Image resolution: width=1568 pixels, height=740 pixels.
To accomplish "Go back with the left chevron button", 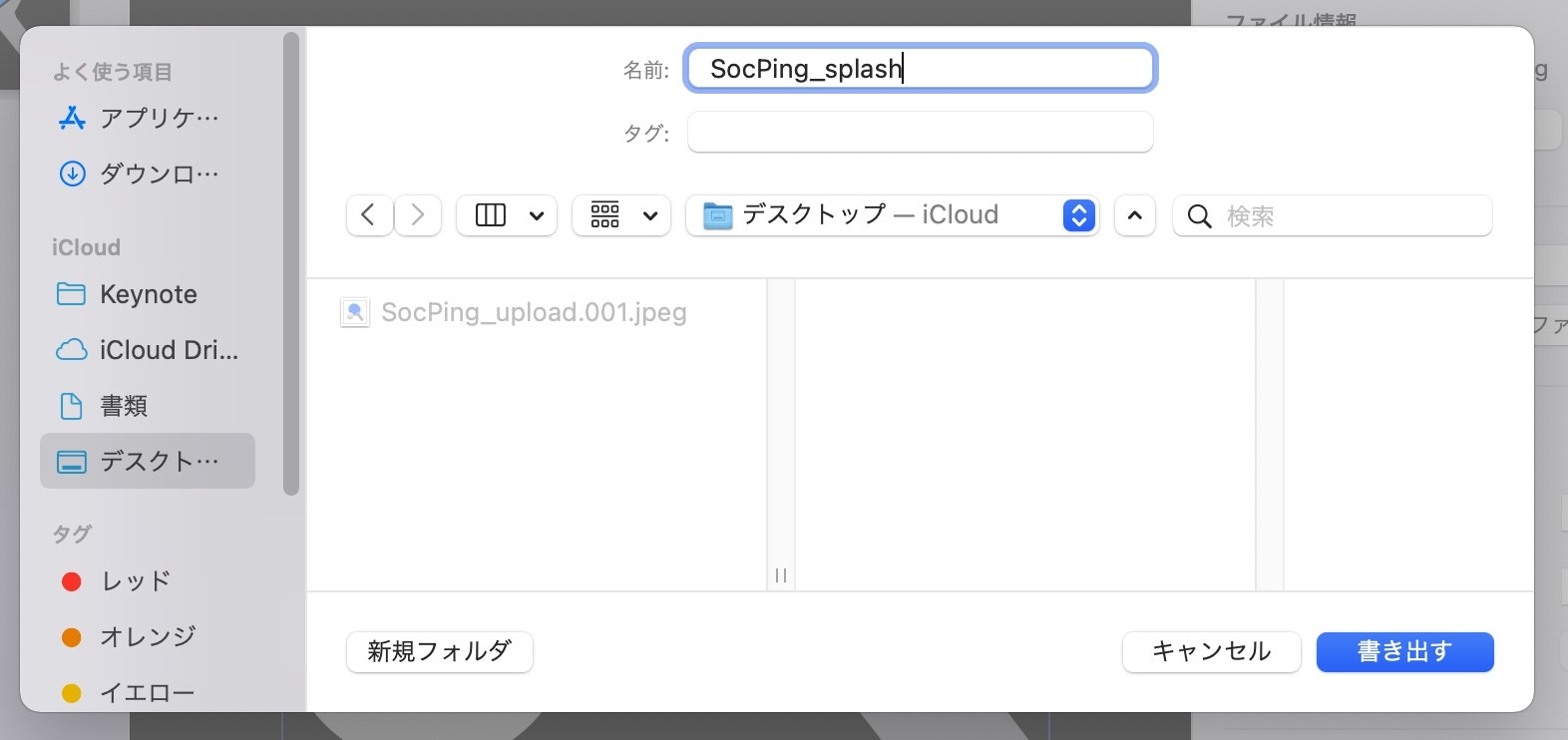I will click(x=369, y=215).
